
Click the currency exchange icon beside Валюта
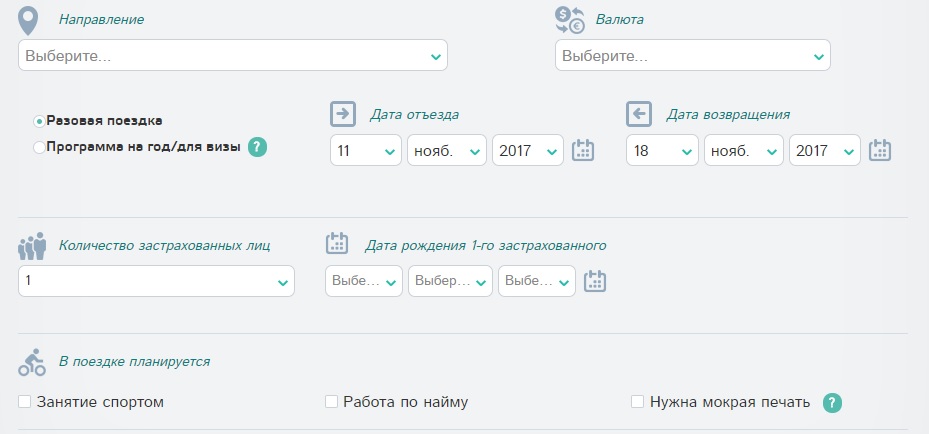pos(569,20)
